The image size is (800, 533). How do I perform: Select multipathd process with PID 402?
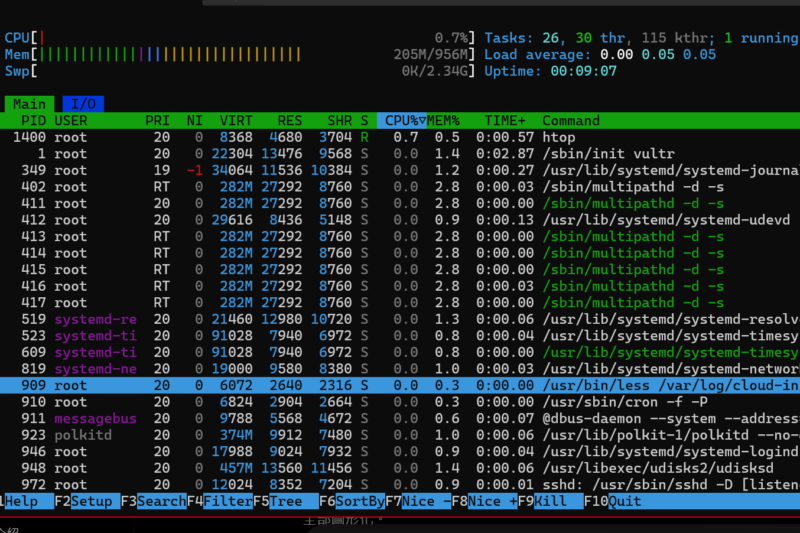coord(400,187)
